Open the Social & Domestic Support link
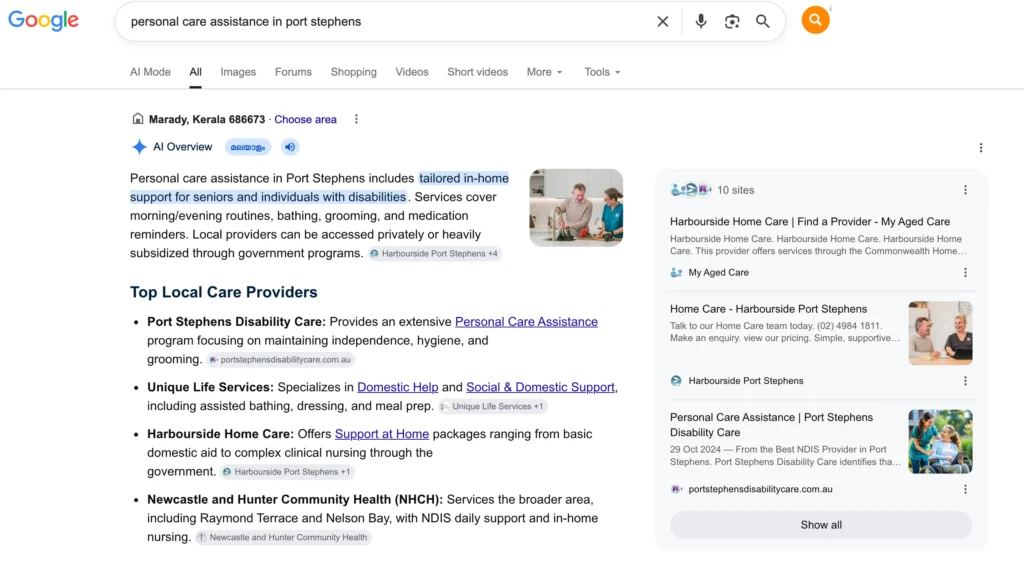The width and height of the screenshot is (1024, 564). pyautogui.click(x=540, y=387)
